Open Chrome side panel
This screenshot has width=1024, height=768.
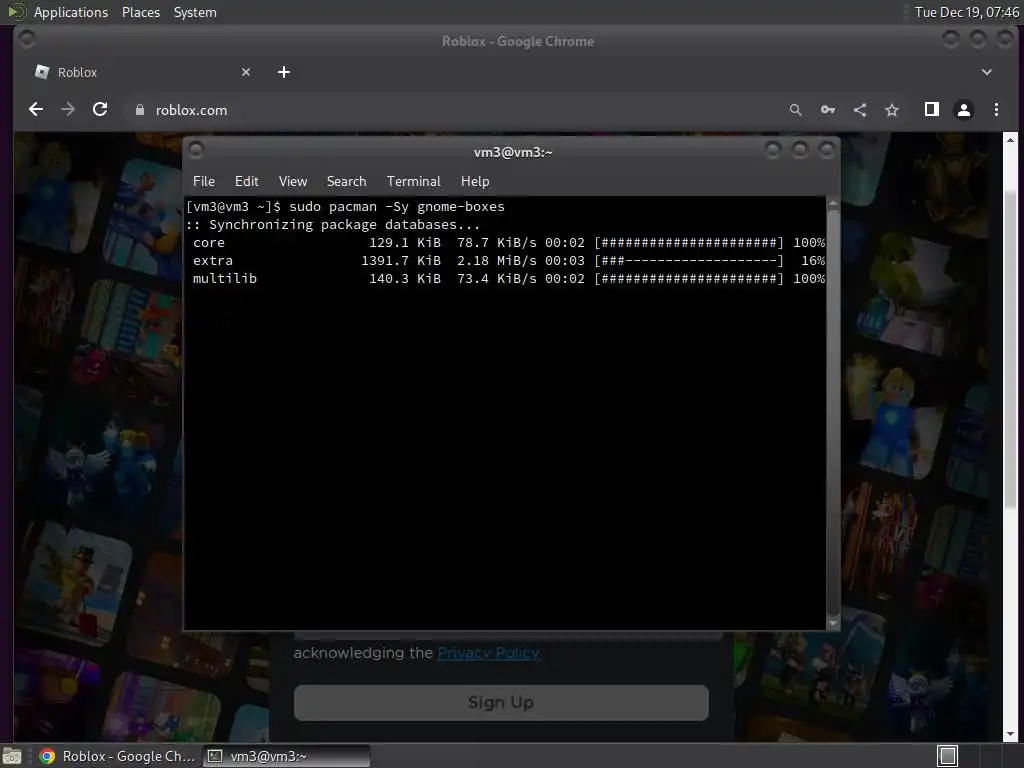click(x=932, y=110)
